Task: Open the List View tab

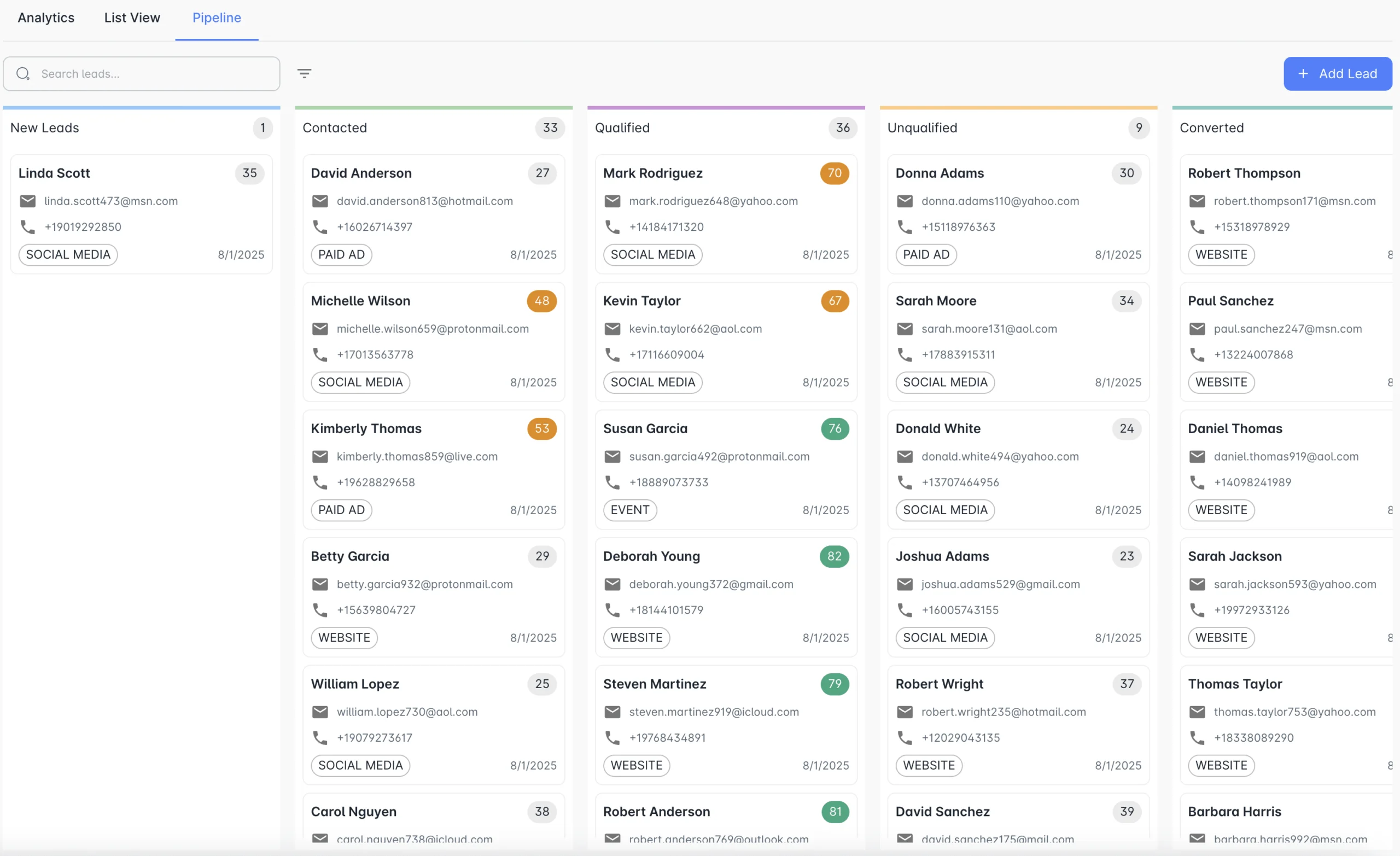Action: (132, 18)
